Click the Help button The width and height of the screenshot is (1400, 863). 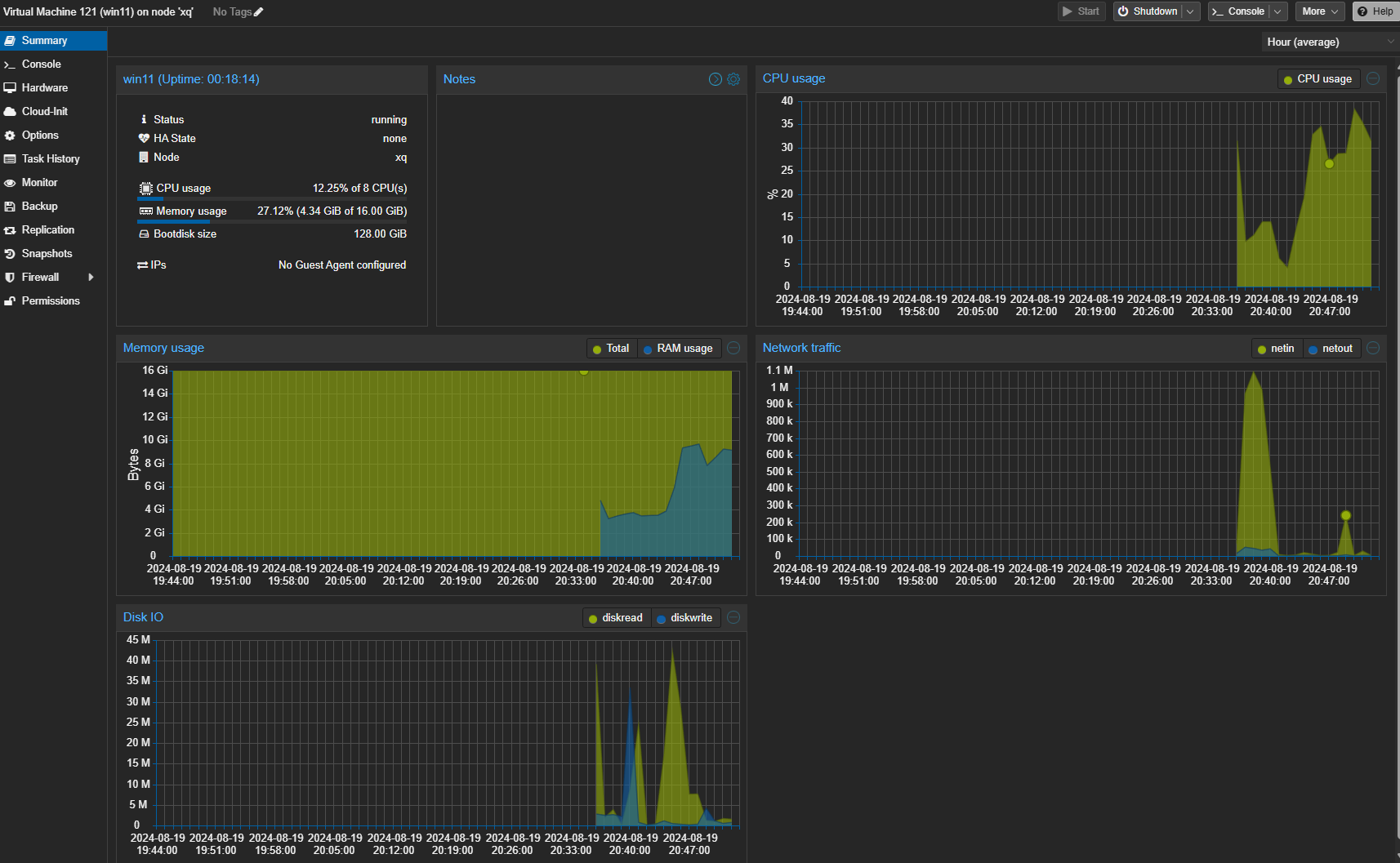point(1375,11)
